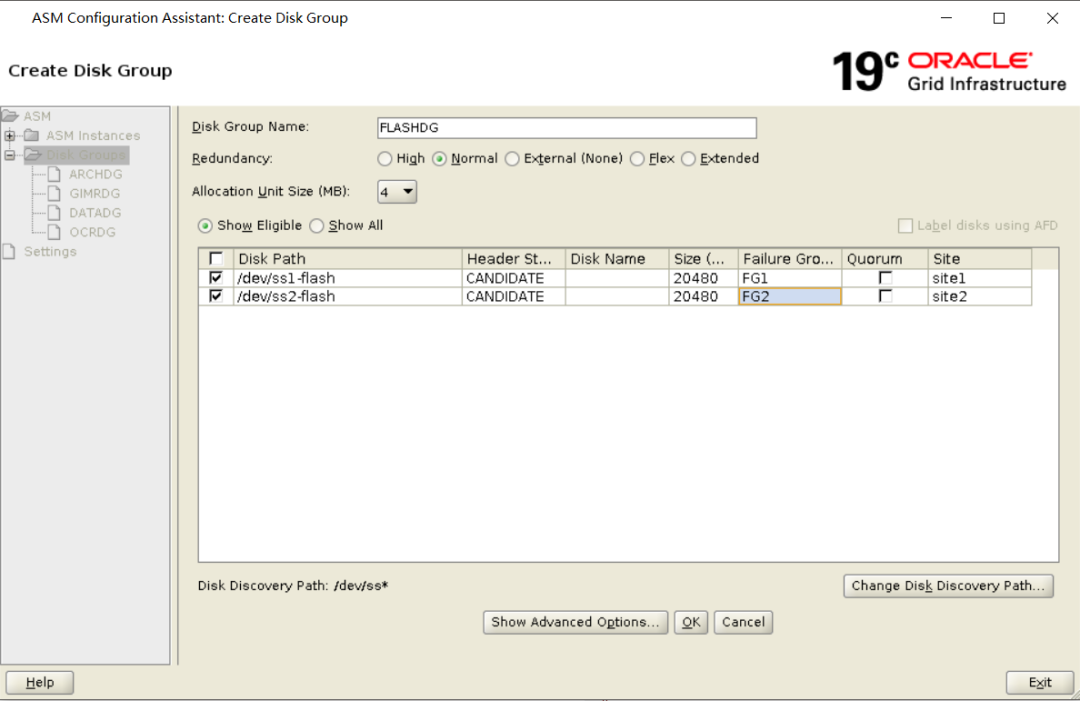Click the ASM root folder icon
The image size is (1080, 701).
tap(10, 116)
